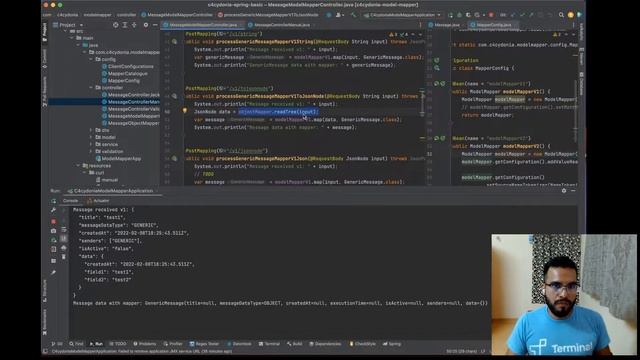
Task: Open Profiler tool window
Action: tap(173, 344)
